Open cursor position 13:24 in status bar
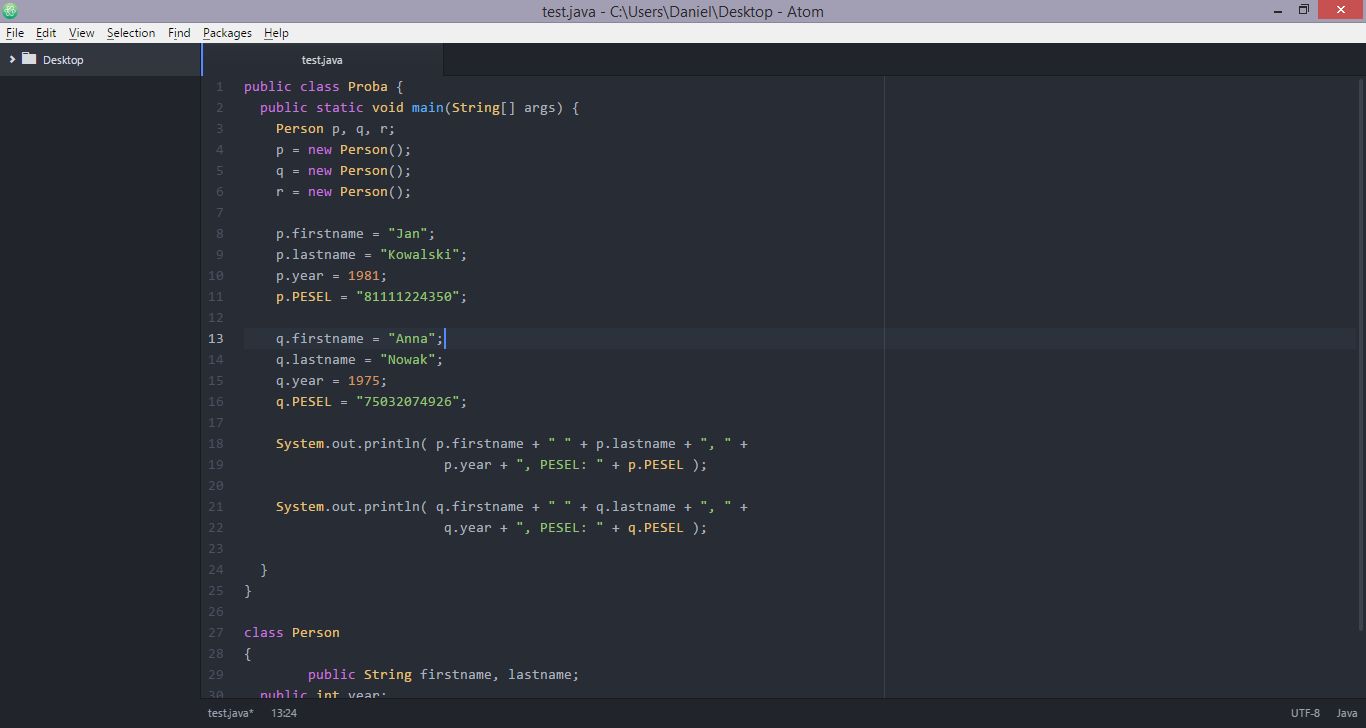 click(284, 713)
